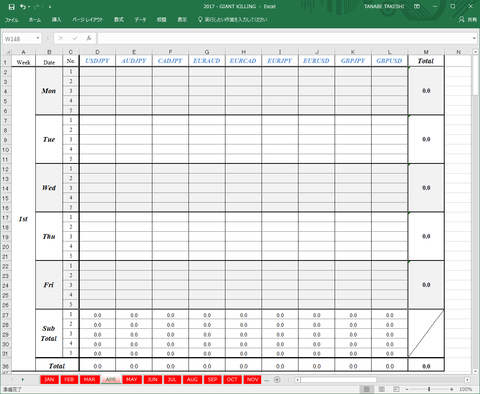Click the New Sheet plus icon
Screen dimensions: 480x394
(x=277, y=380)
